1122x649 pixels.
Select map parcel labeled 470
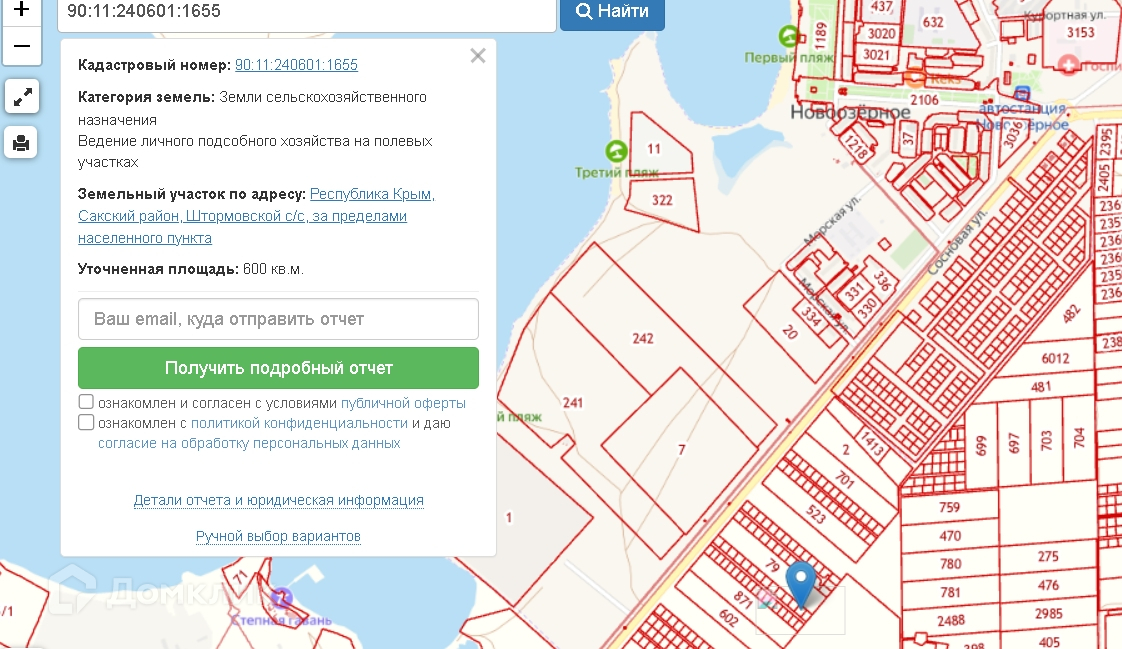tap(950, 536)
